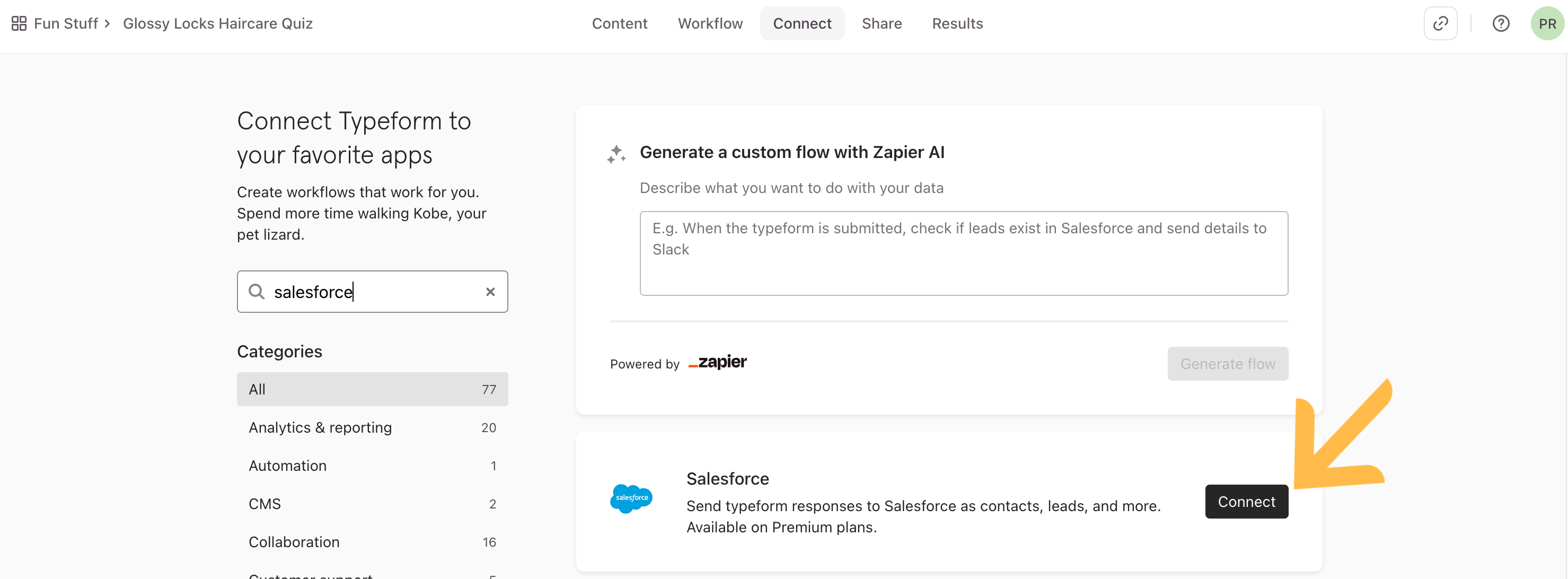Clear the salesforce search with the X

point(490,292)
